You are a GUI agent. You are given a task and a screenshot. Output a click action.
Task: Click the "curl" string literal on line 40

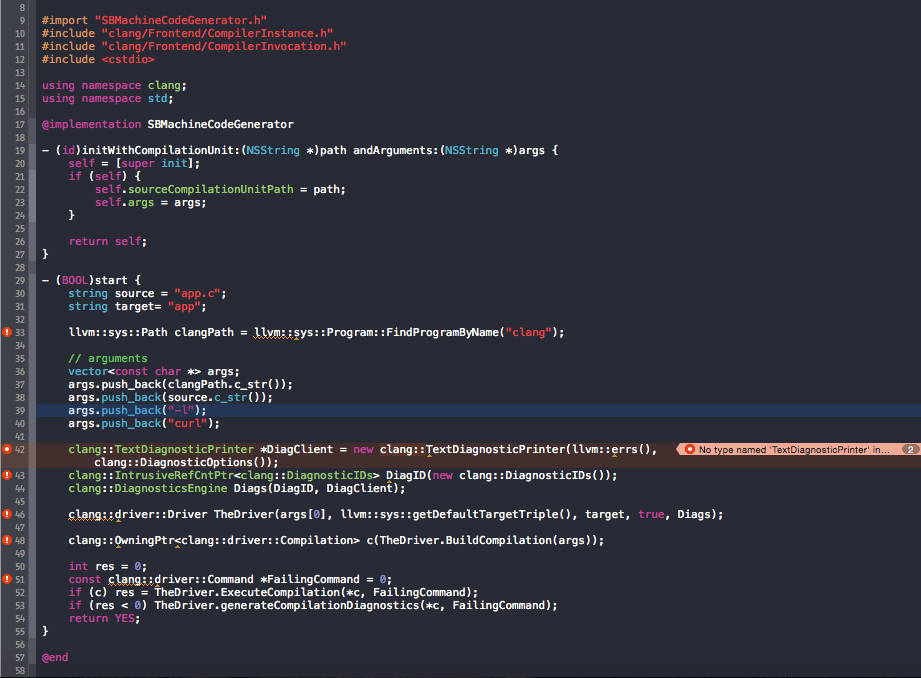tap(187, 423)
